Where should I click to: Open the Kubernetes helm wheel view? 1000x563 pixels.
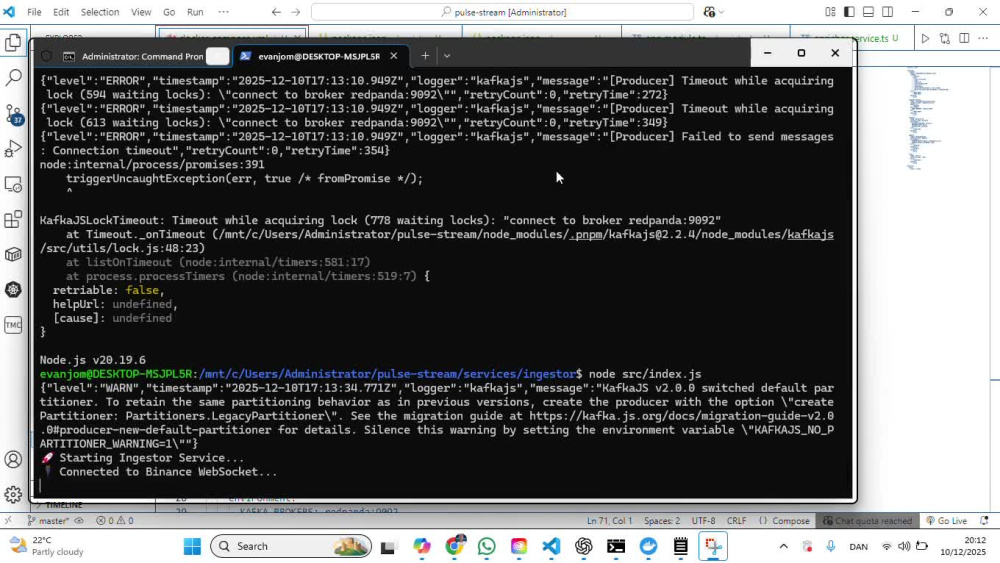click(13, 290)
